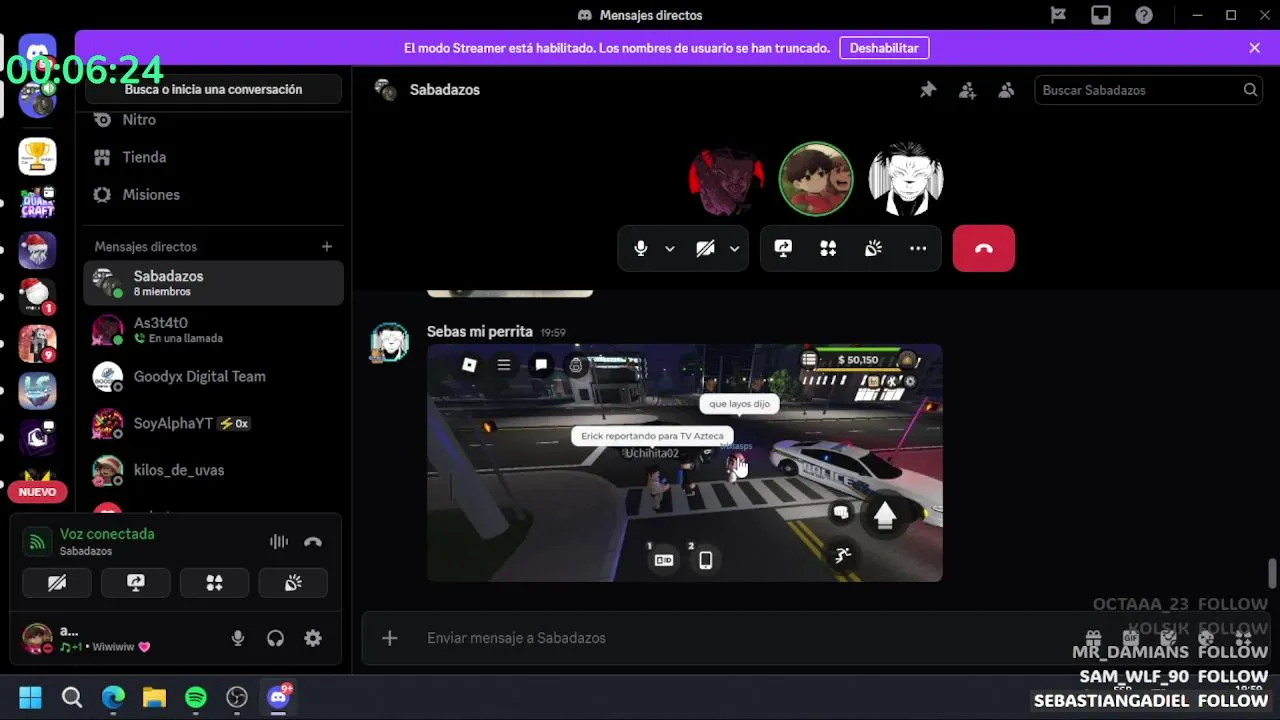Turn on camera in call controls
The image size is (1280, 720).
click(705, 249)
